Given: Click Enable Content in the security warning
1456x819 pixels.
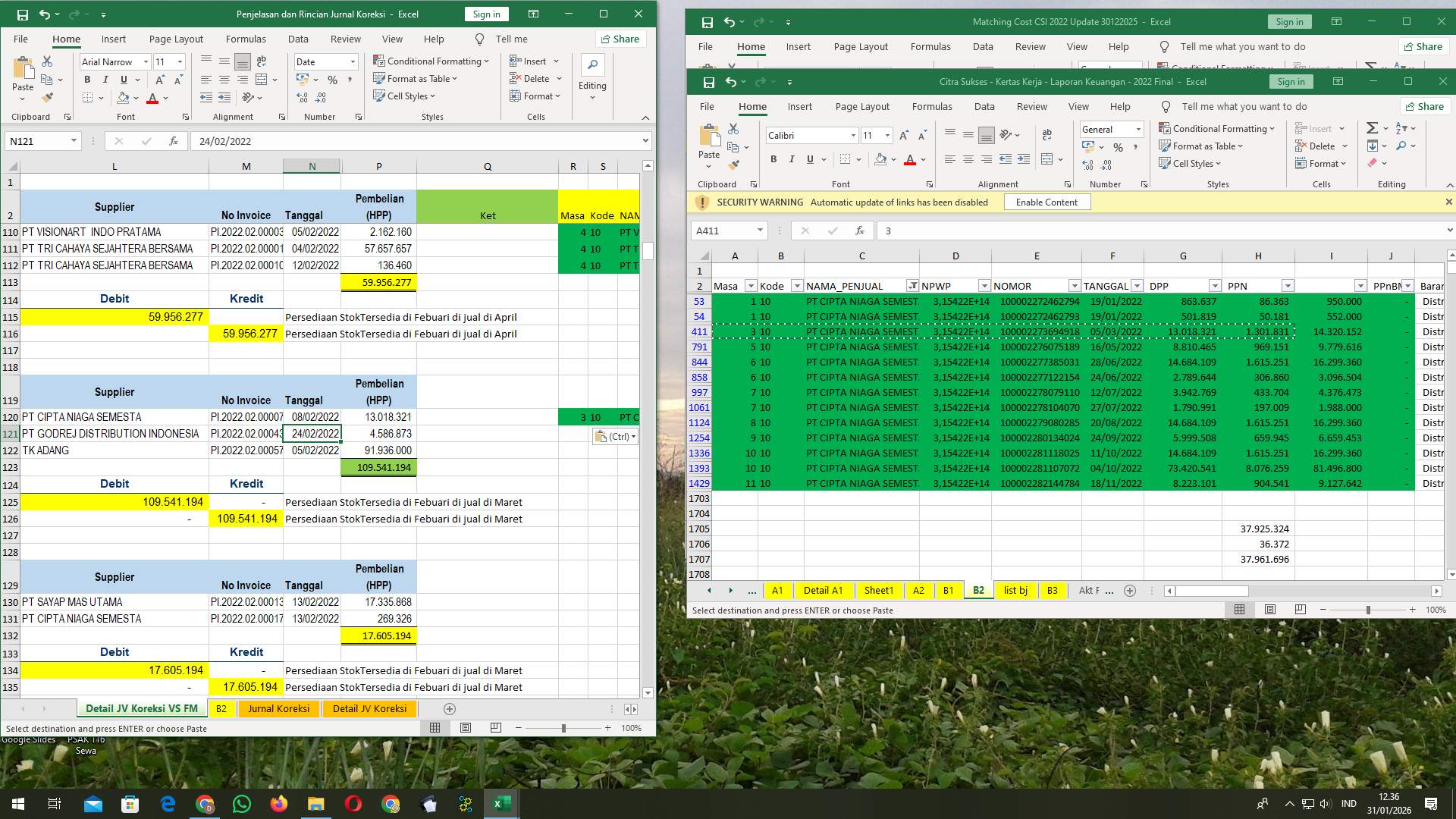Looking at the screenshot, I should coord(1046,202).
